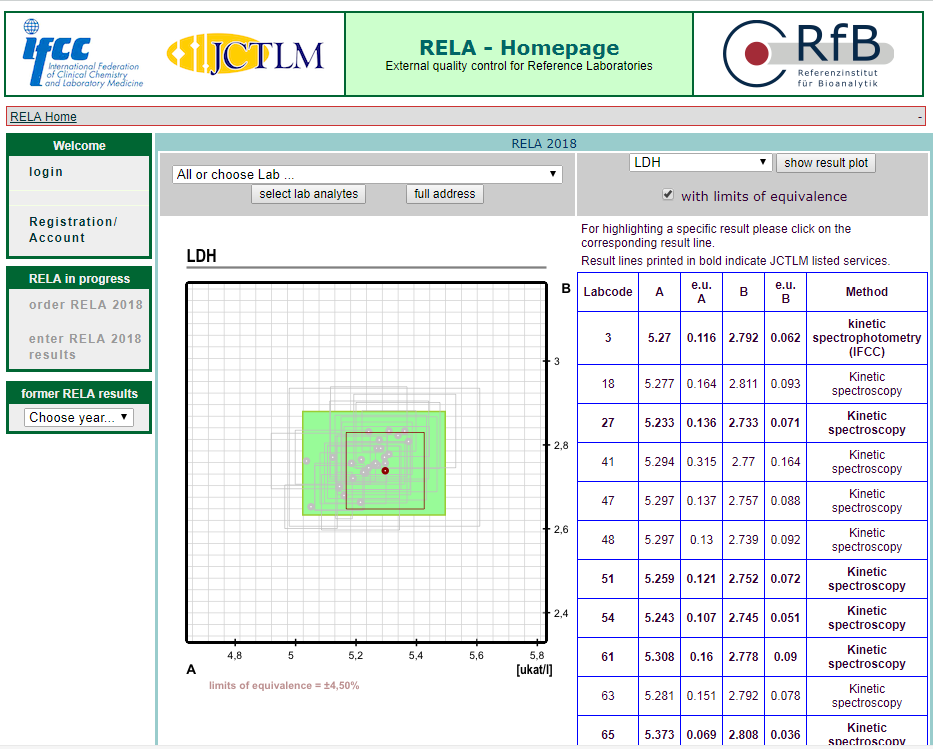
Task: Click the 'select lab analytes' button
Action: point(308,194)
